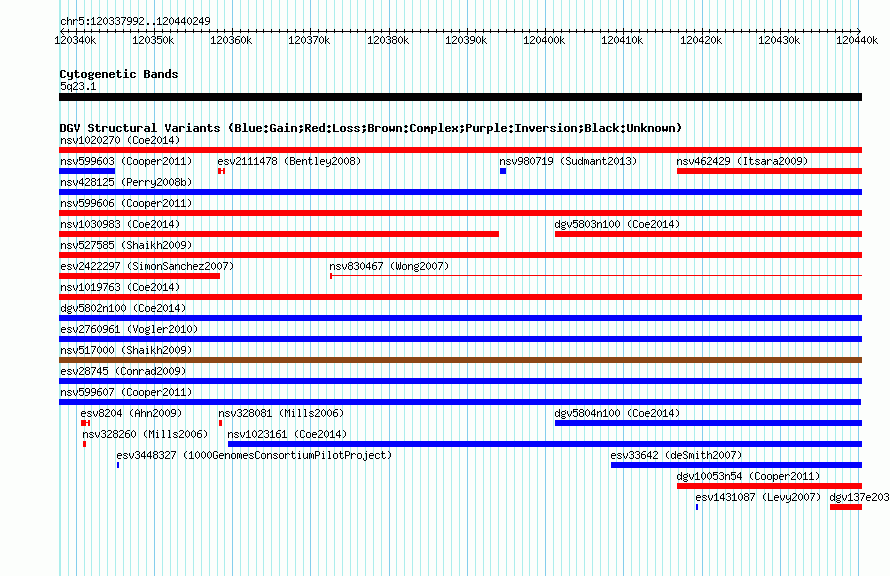Viewport: 890px width, 576px height.
Task: Open esv3448327 (1000GenomesConsortiumPilotProject) label
Action: coord(254,455)
